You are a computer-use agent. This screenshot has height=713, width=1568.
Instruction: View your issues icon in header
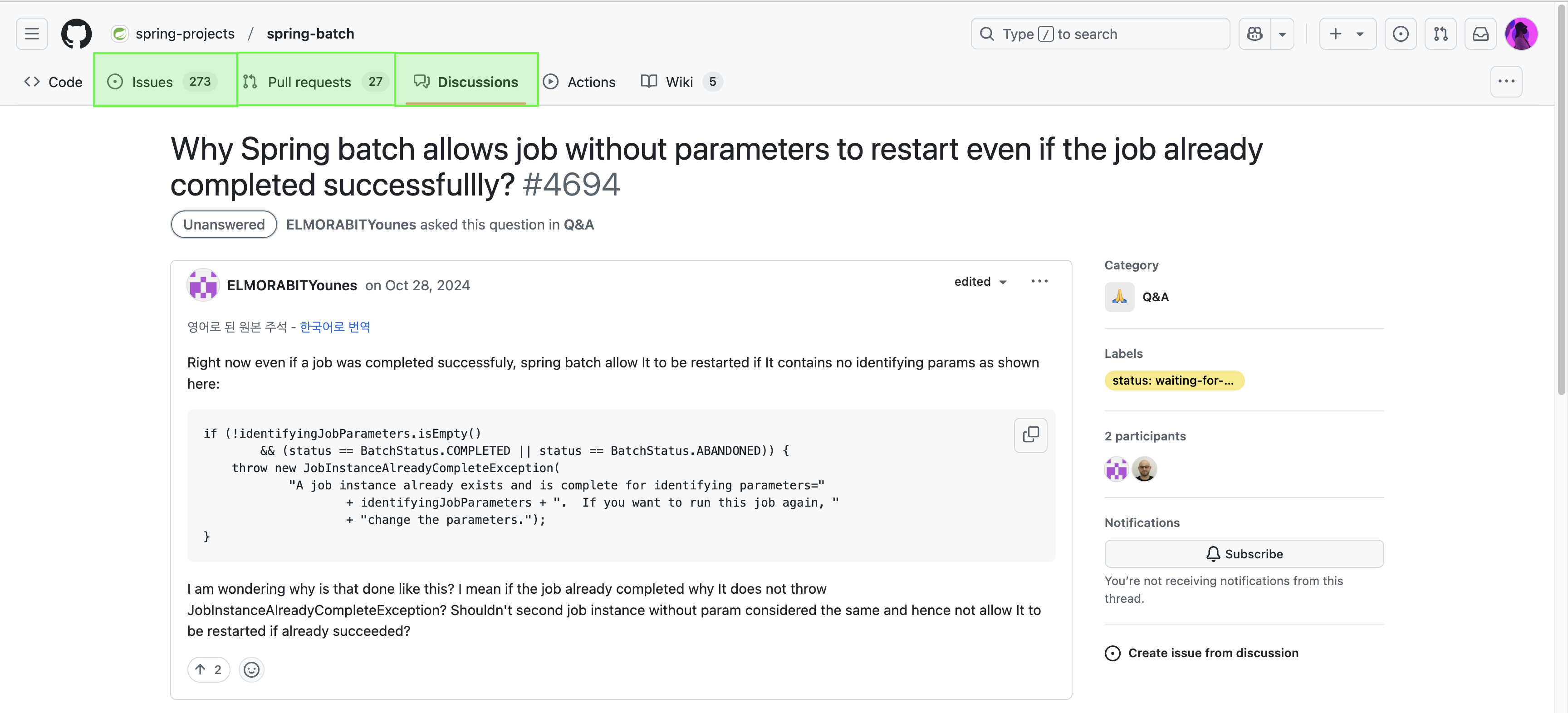1400,34
